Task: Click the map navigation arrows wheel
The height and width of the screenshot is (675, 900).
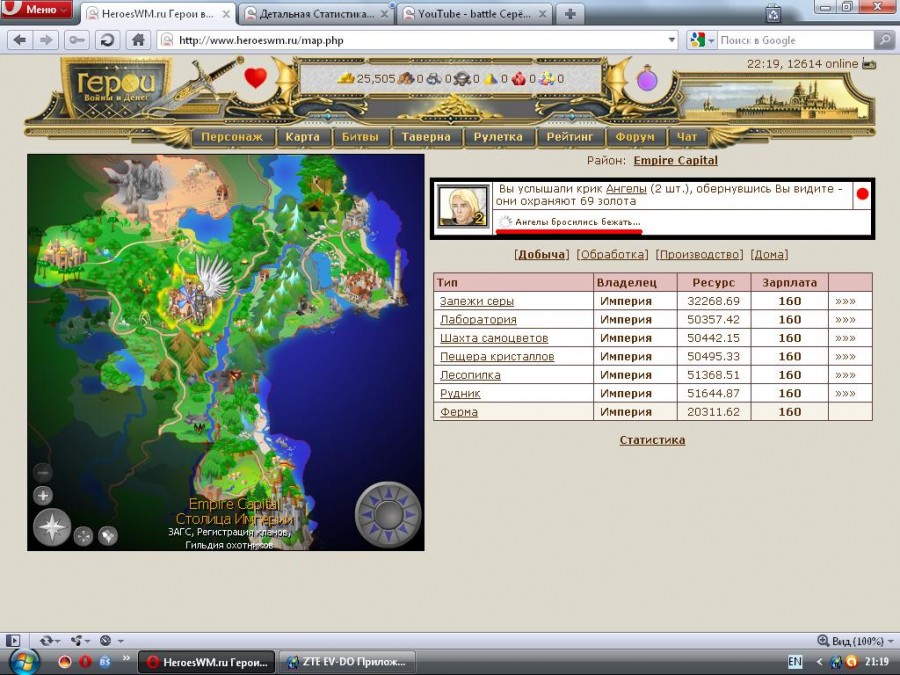Action: click(x=388, y=514)
